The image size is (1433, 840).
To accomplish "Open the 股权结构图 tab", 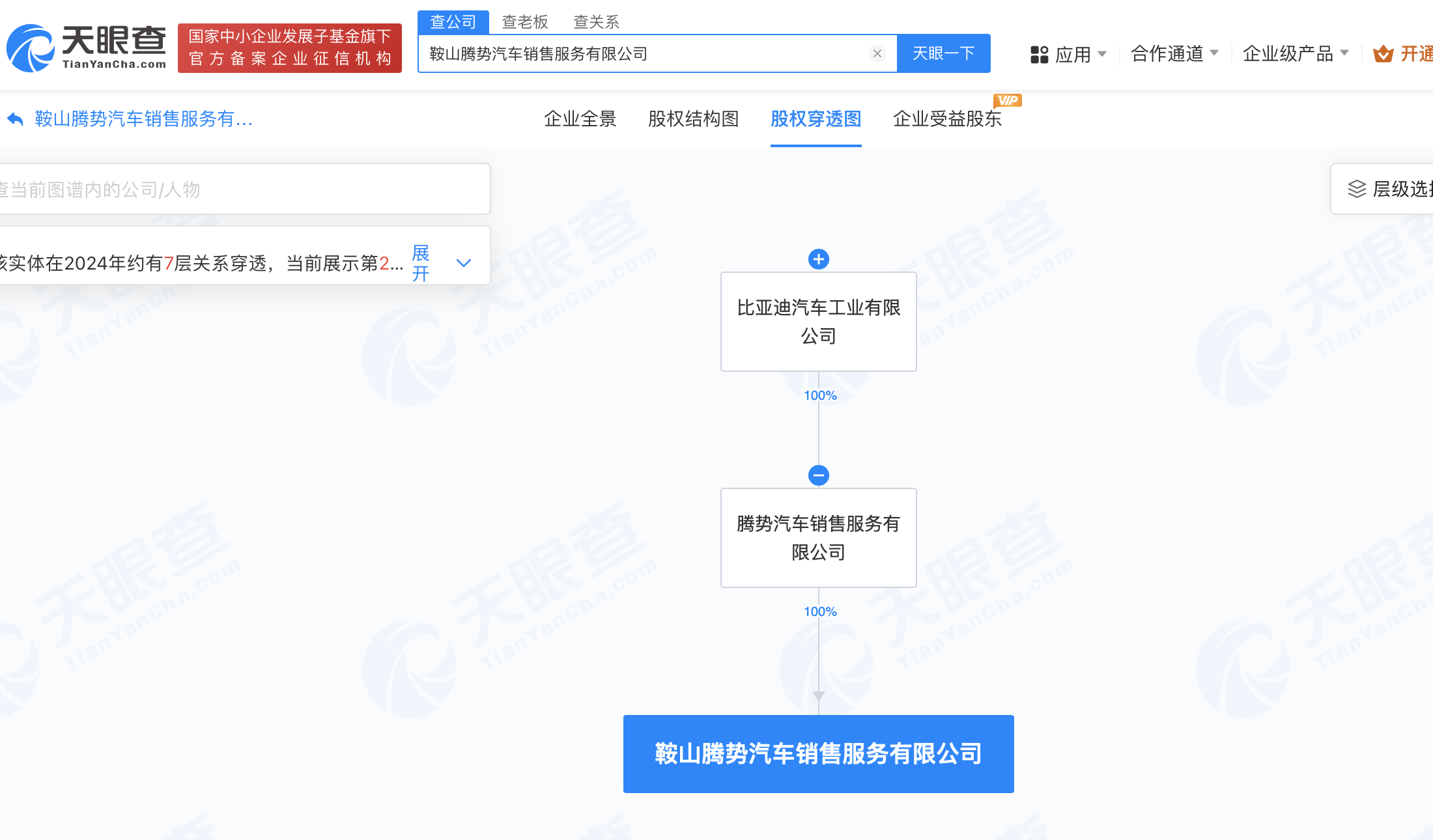I will (694, 119).
